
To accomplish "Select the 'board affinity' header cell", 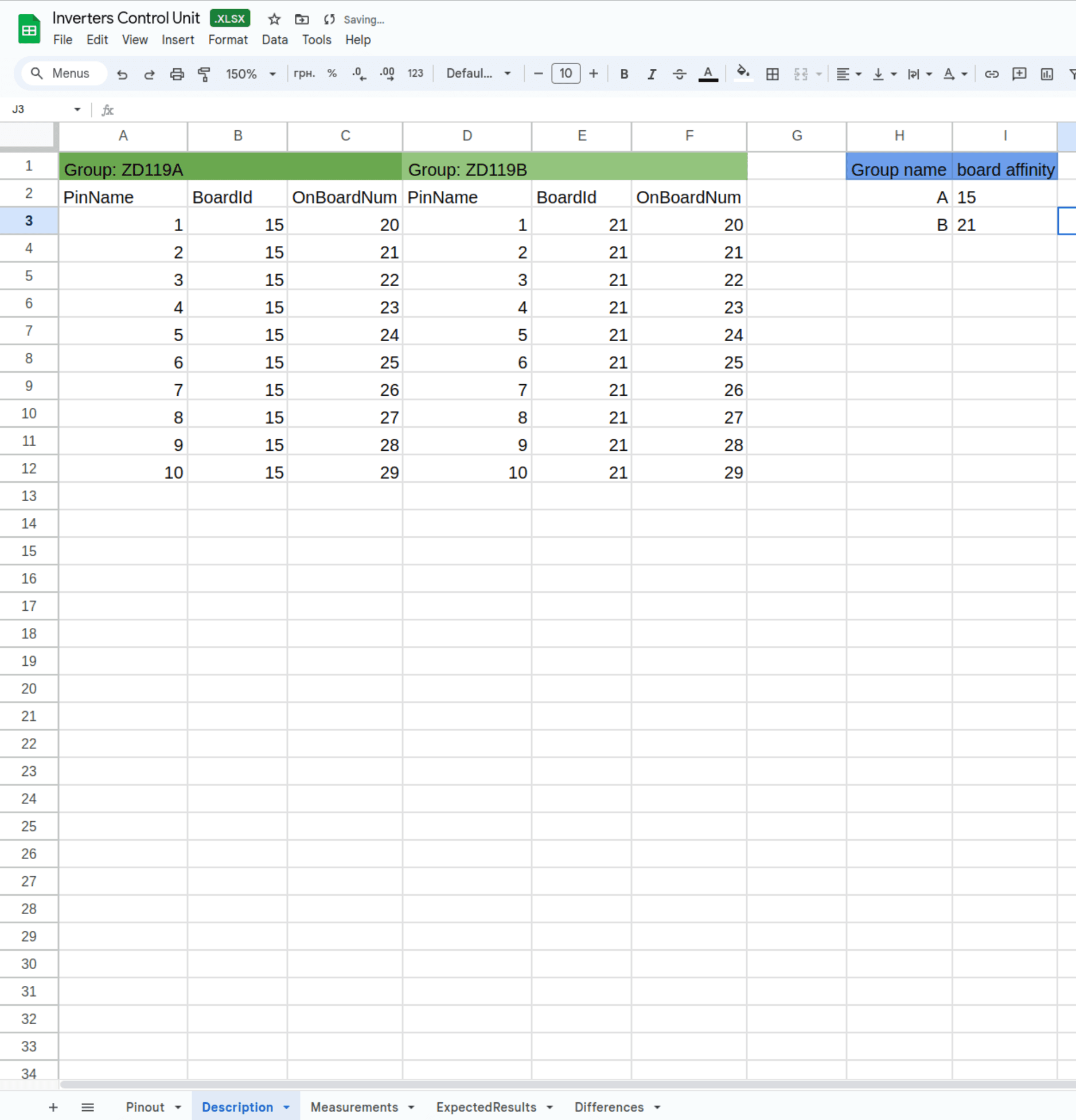I will (1005, 166).
